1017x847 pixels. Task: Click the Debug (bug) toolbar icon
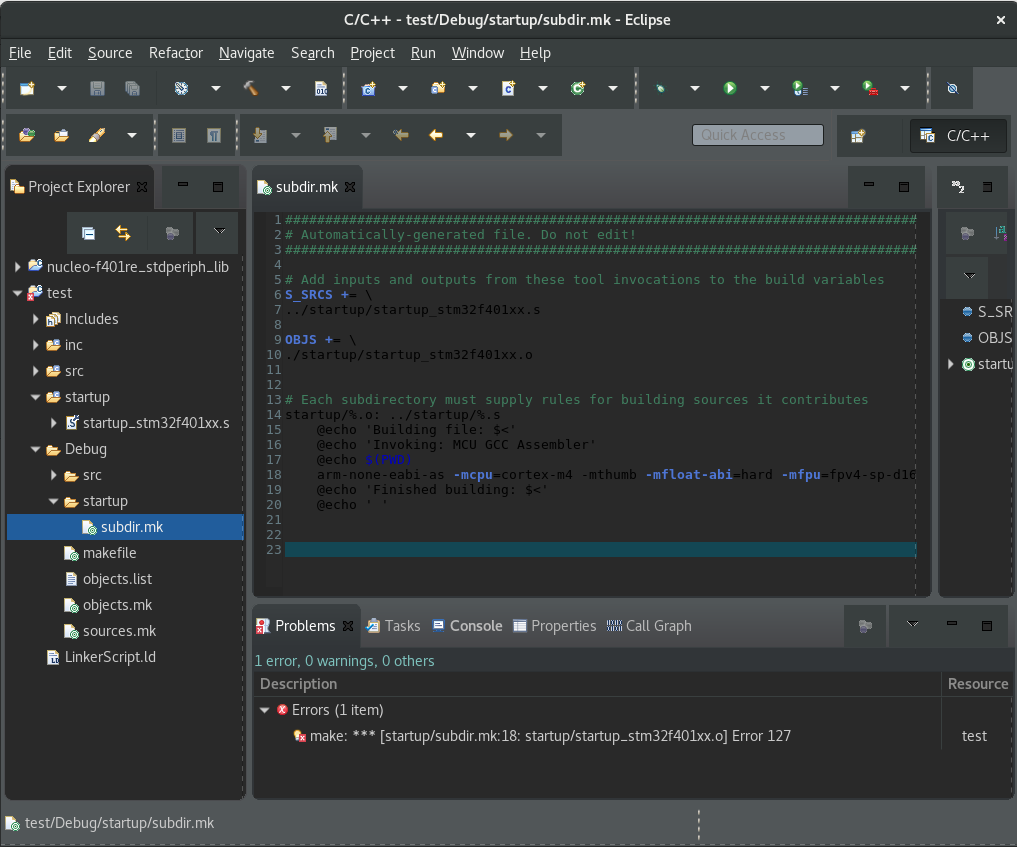[x=660, y=88]
